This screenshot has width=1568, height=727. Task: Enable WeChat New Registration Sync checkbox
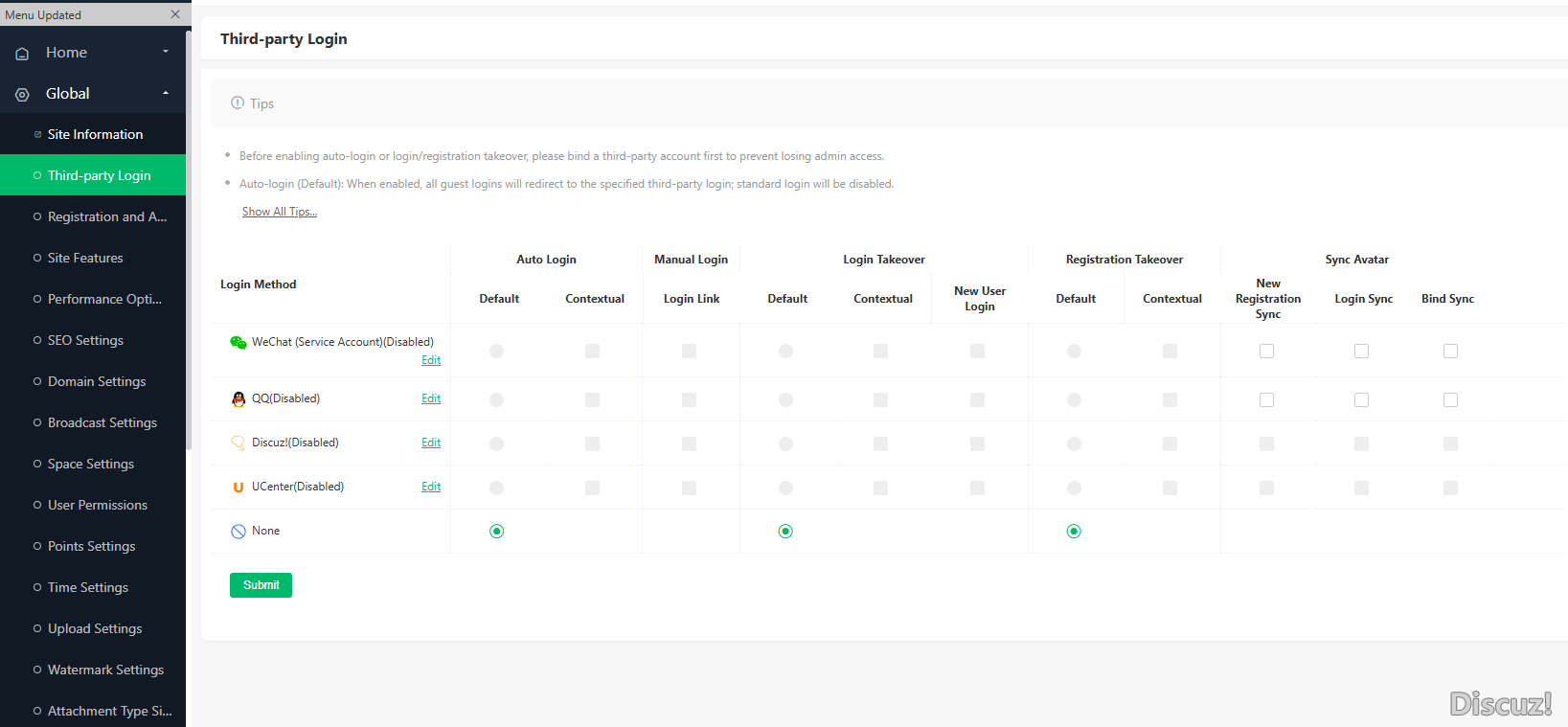1266,352
